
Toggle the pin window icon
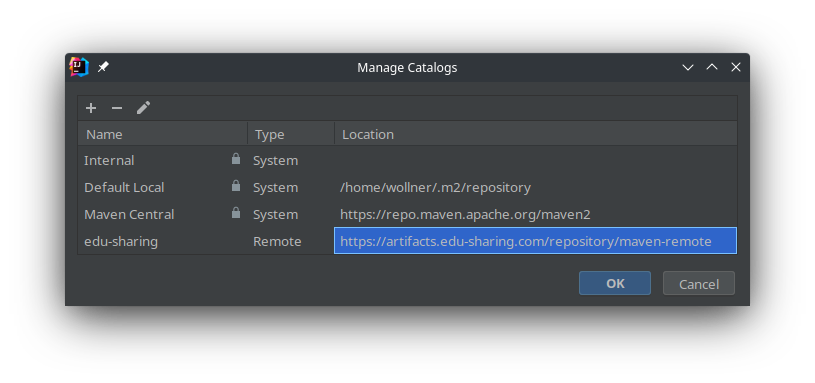tap(103, 67)
